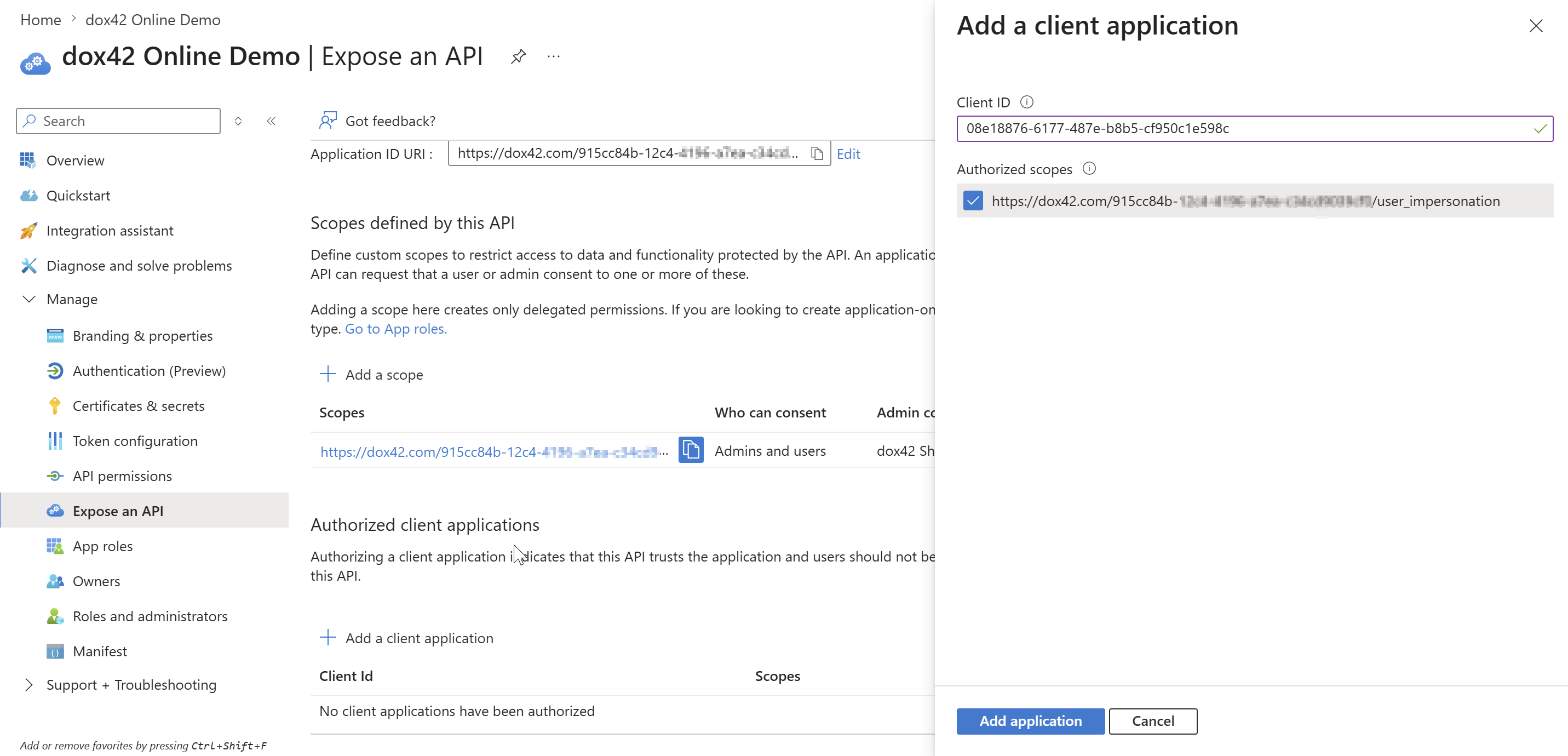Go to API permissions menu item
Viewport: 1568px width, 756px height.
click(x=122, y=476)
